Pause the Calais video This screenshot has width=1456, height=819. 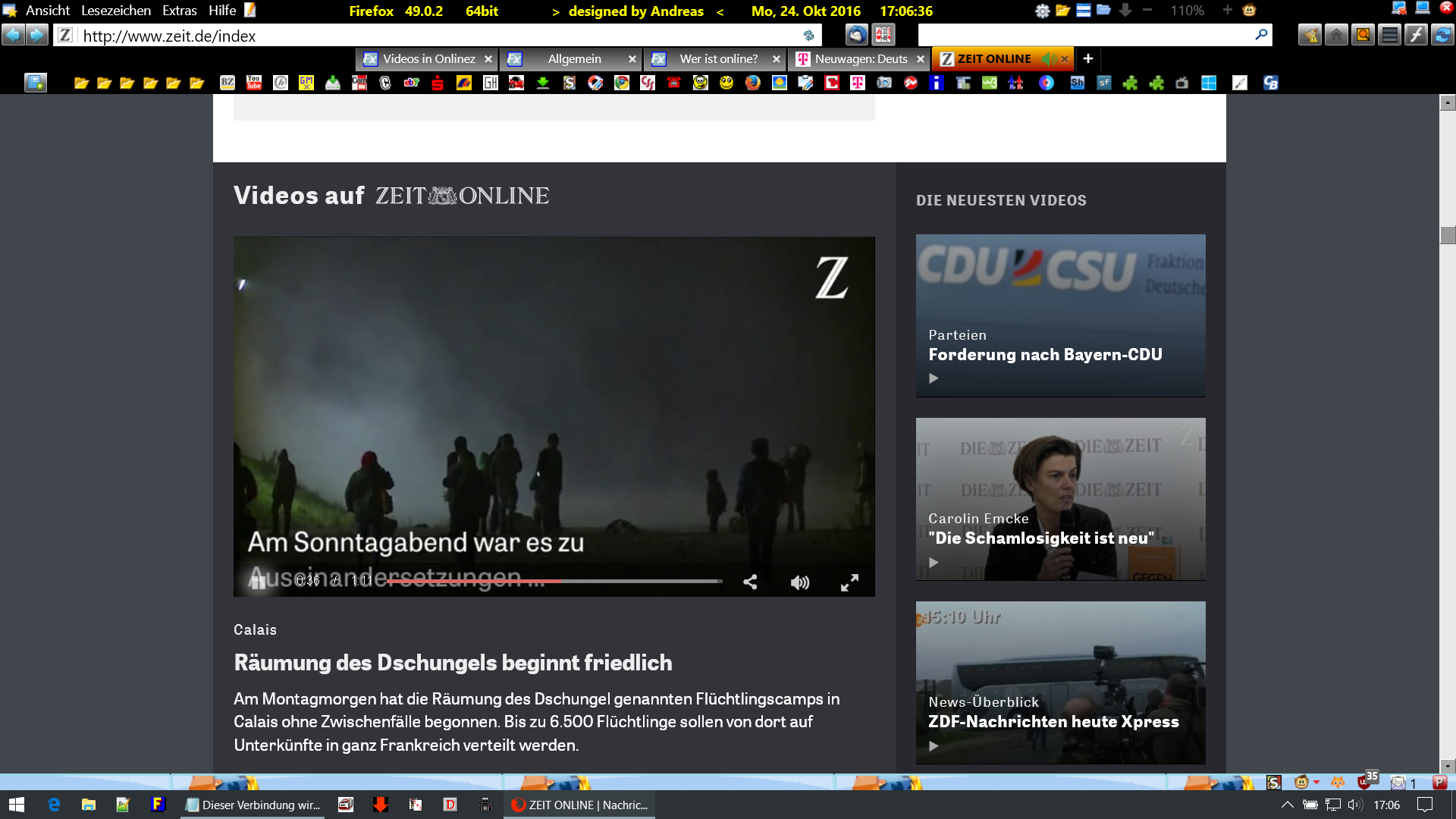pos(259,582)
